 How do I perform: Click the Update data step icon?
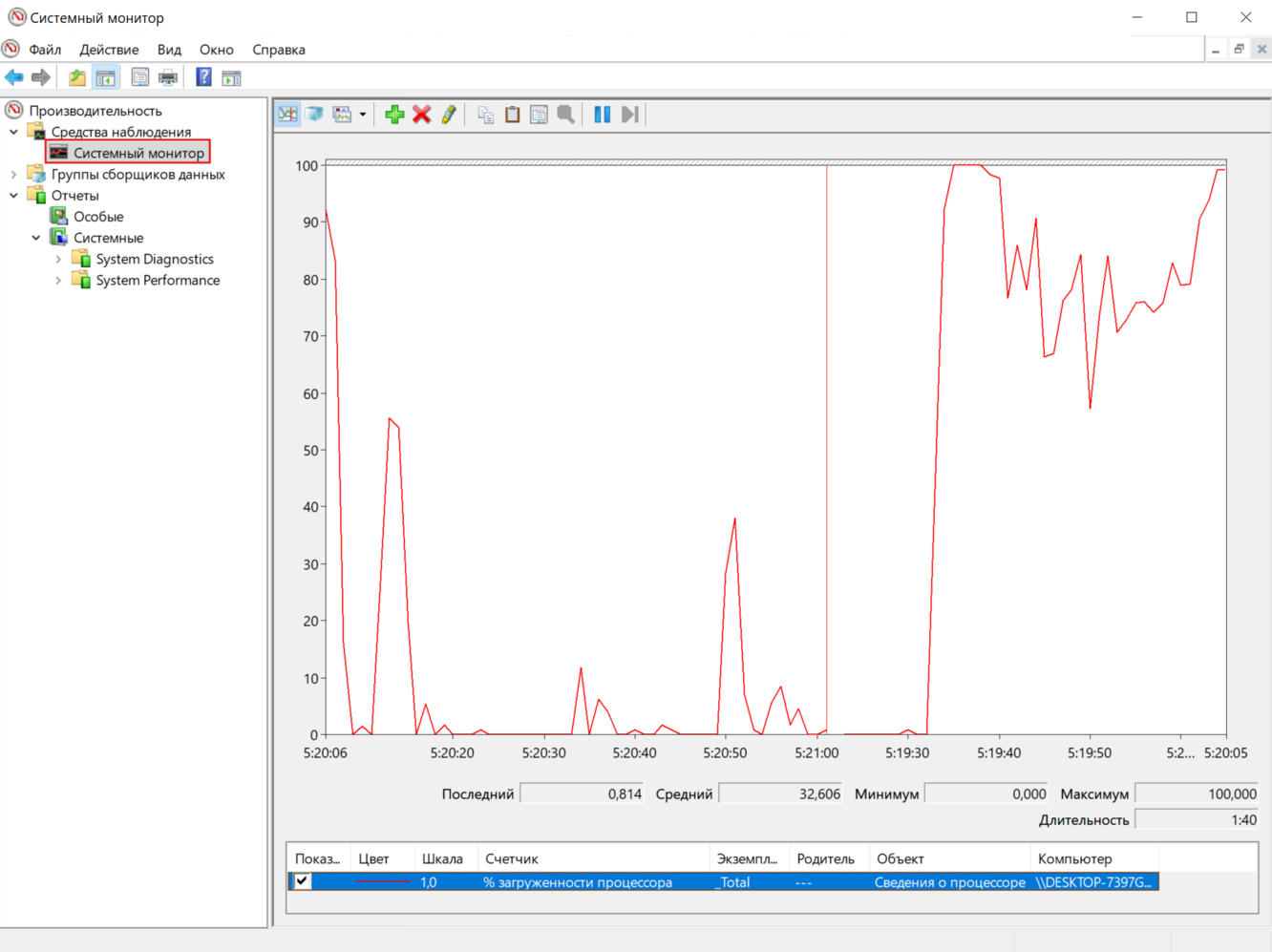pos(629,115)
